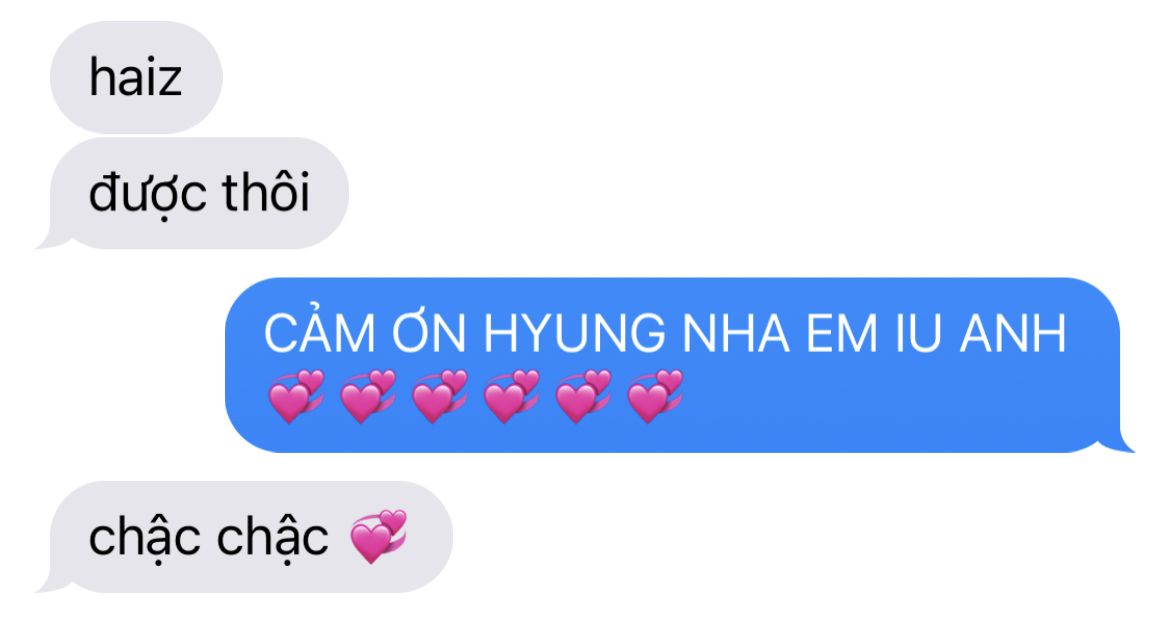This screenshot has height=623, width=1170.
Task: Select the third heart emoji in blue bubble
Action: click(x=439, y=395)
